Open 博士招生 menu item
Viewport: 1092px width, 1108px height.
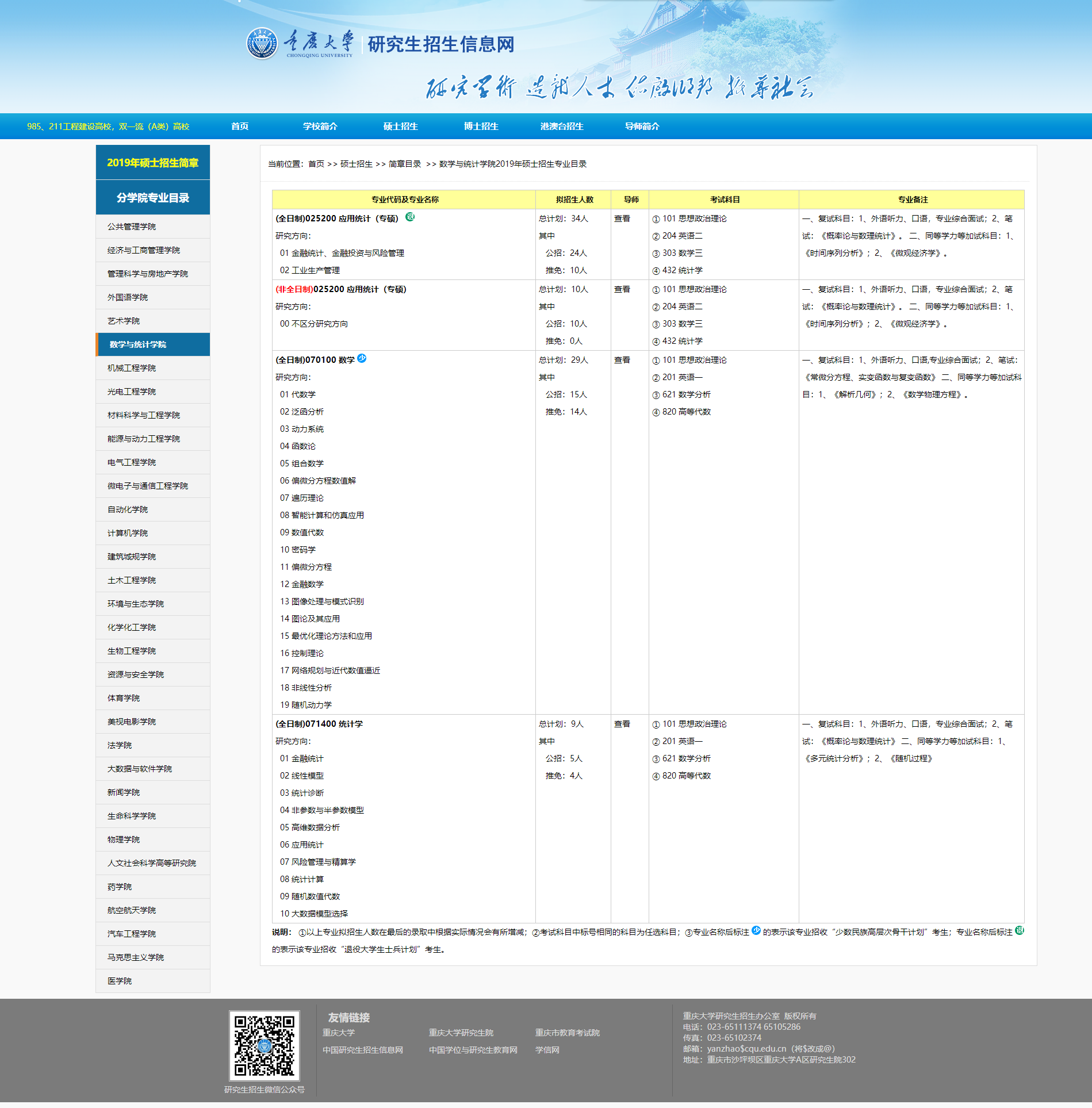point(481,126)
